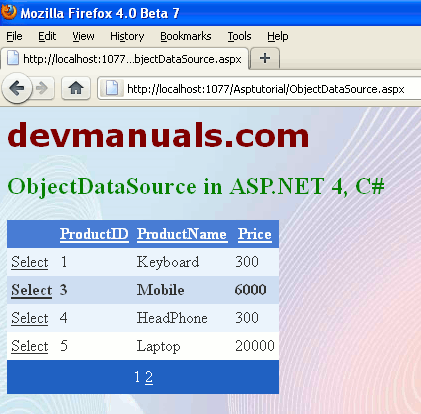Open the Tools menu
421x414 pixels.
239,36
